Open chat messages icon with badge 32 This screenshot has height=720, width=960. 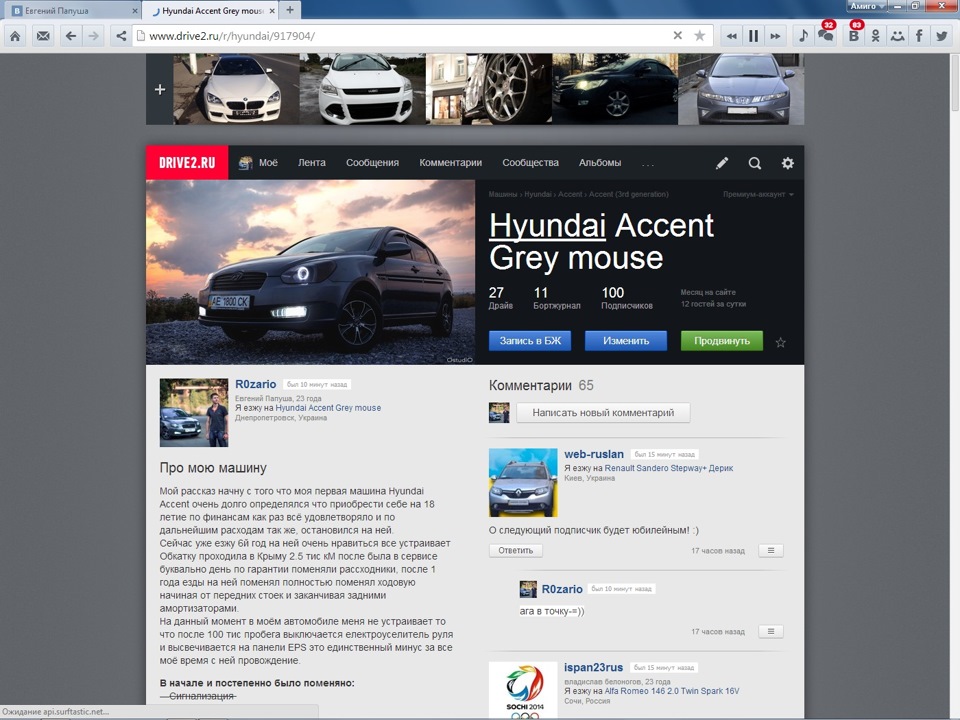click(x=826, y=36)
